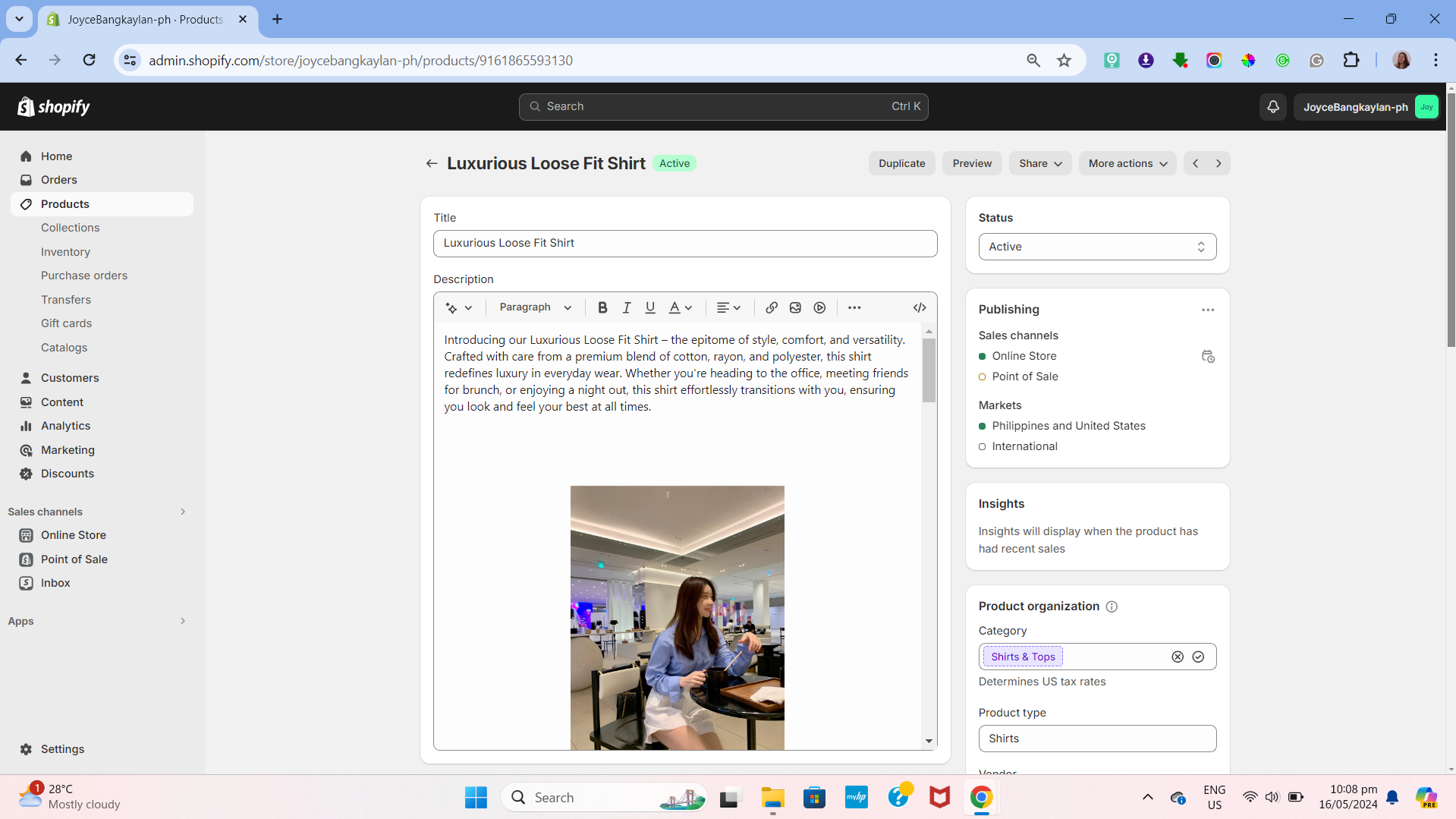Open the Share dropdown button
Viewport: 1456px width, 819px height.
tap(1040, 163)
